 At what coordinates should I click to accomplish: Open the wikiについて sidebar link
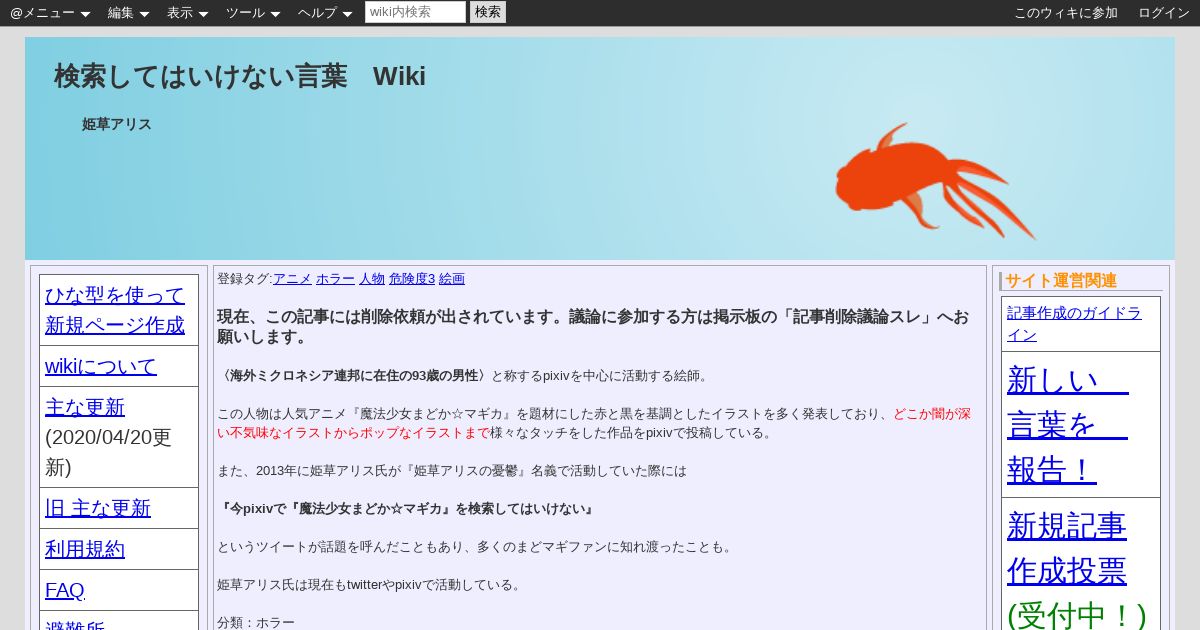pyautogui.click(x=101, y=366)
